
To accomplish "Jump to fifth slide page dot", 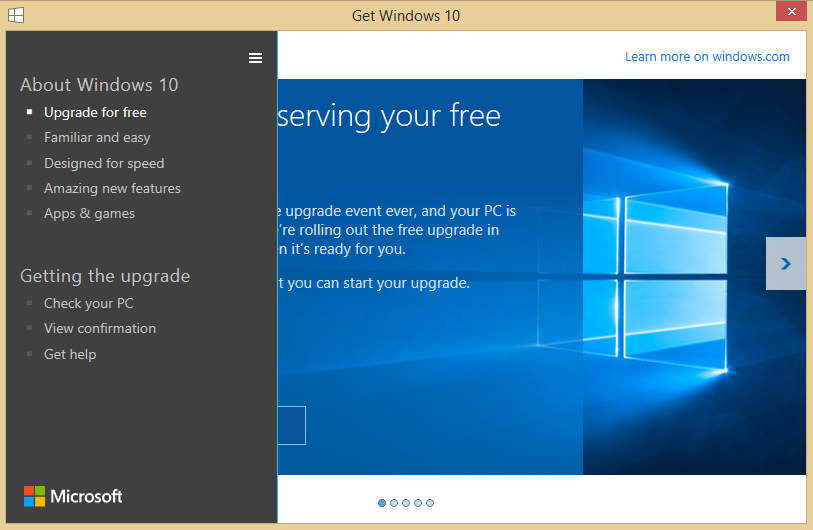I will click(x=430, y=503).
